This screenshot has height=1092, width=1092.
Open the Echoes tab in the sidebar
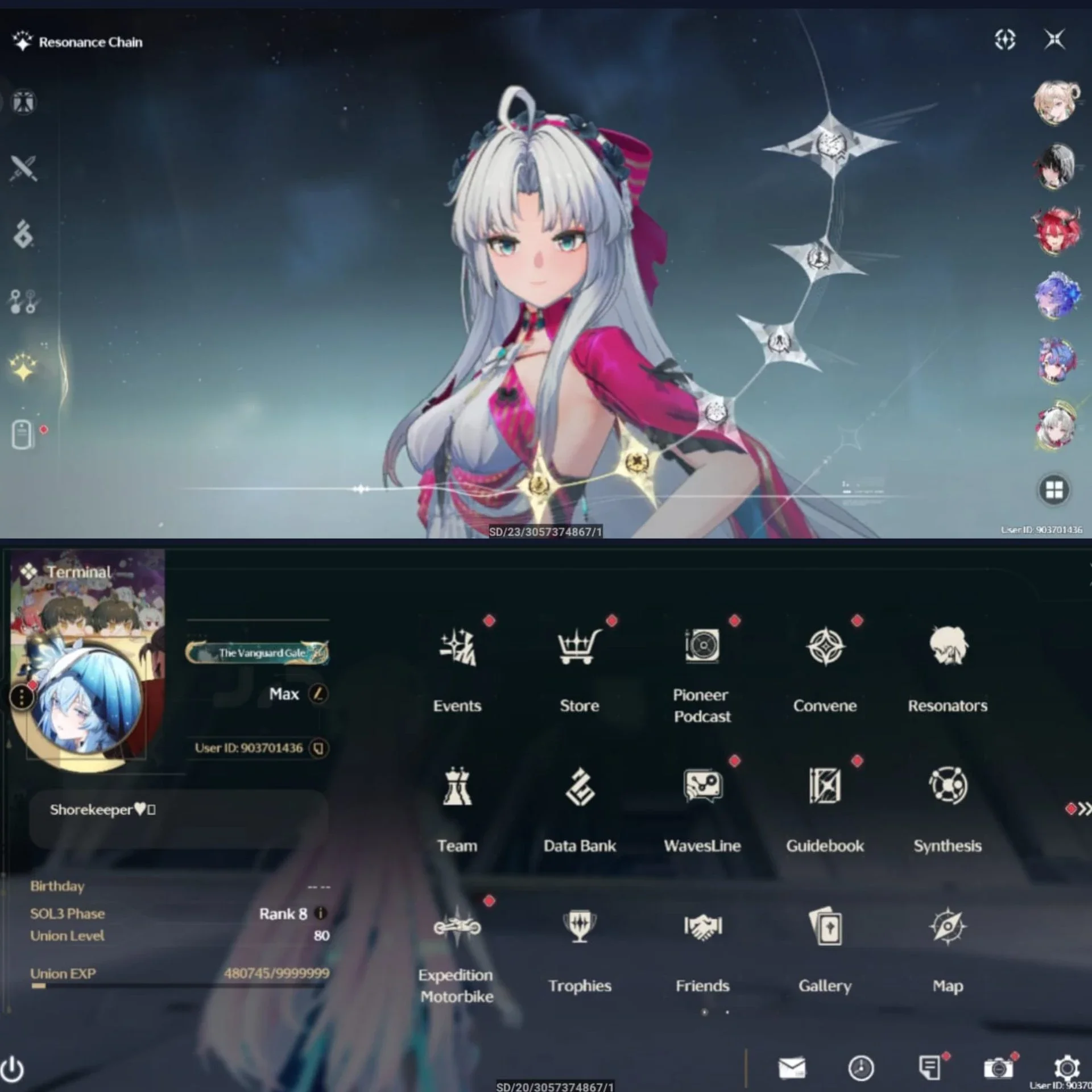(23, 234)
